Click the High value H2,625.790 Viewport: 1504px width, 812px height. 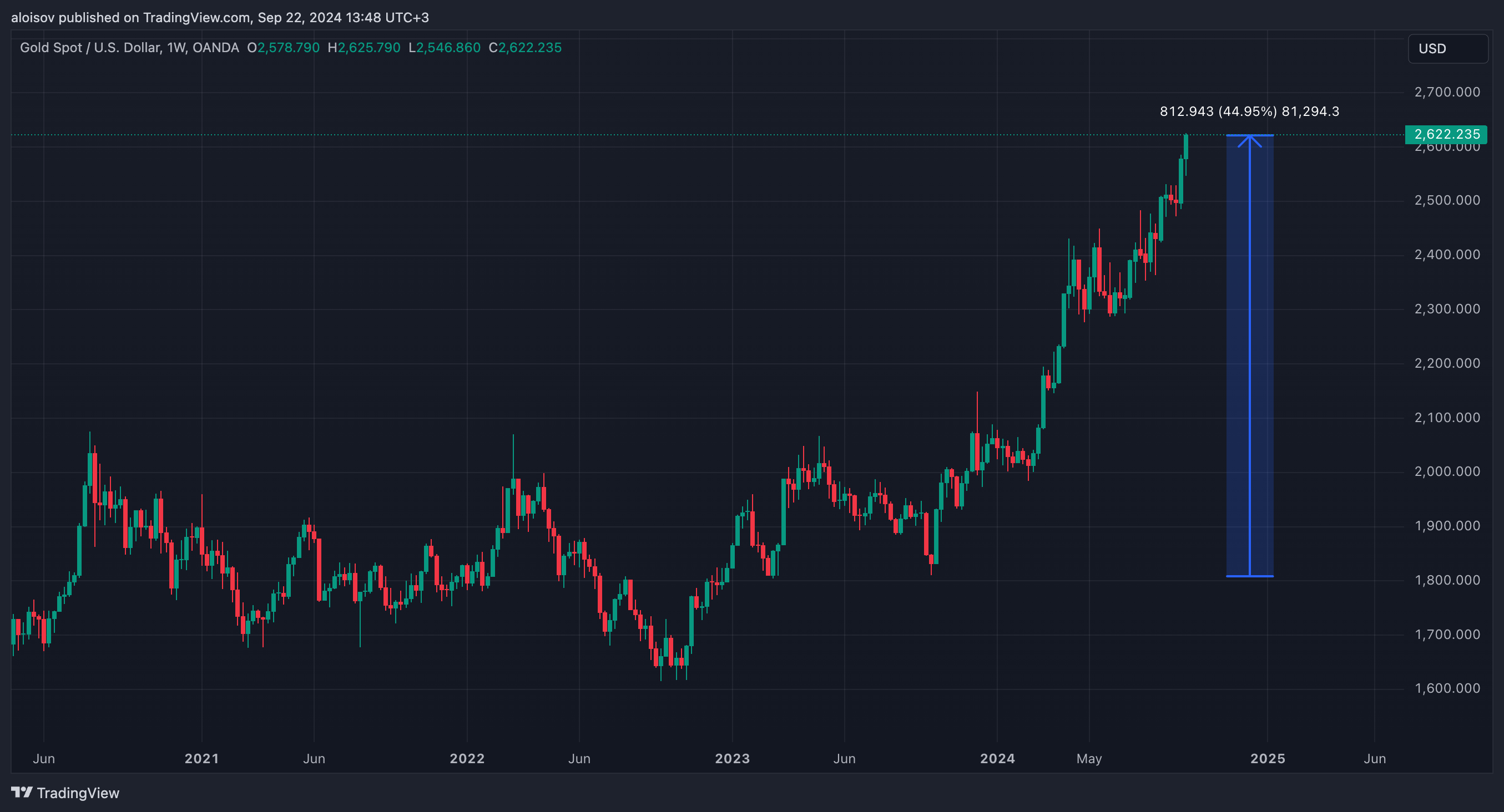tap(364, 48)
